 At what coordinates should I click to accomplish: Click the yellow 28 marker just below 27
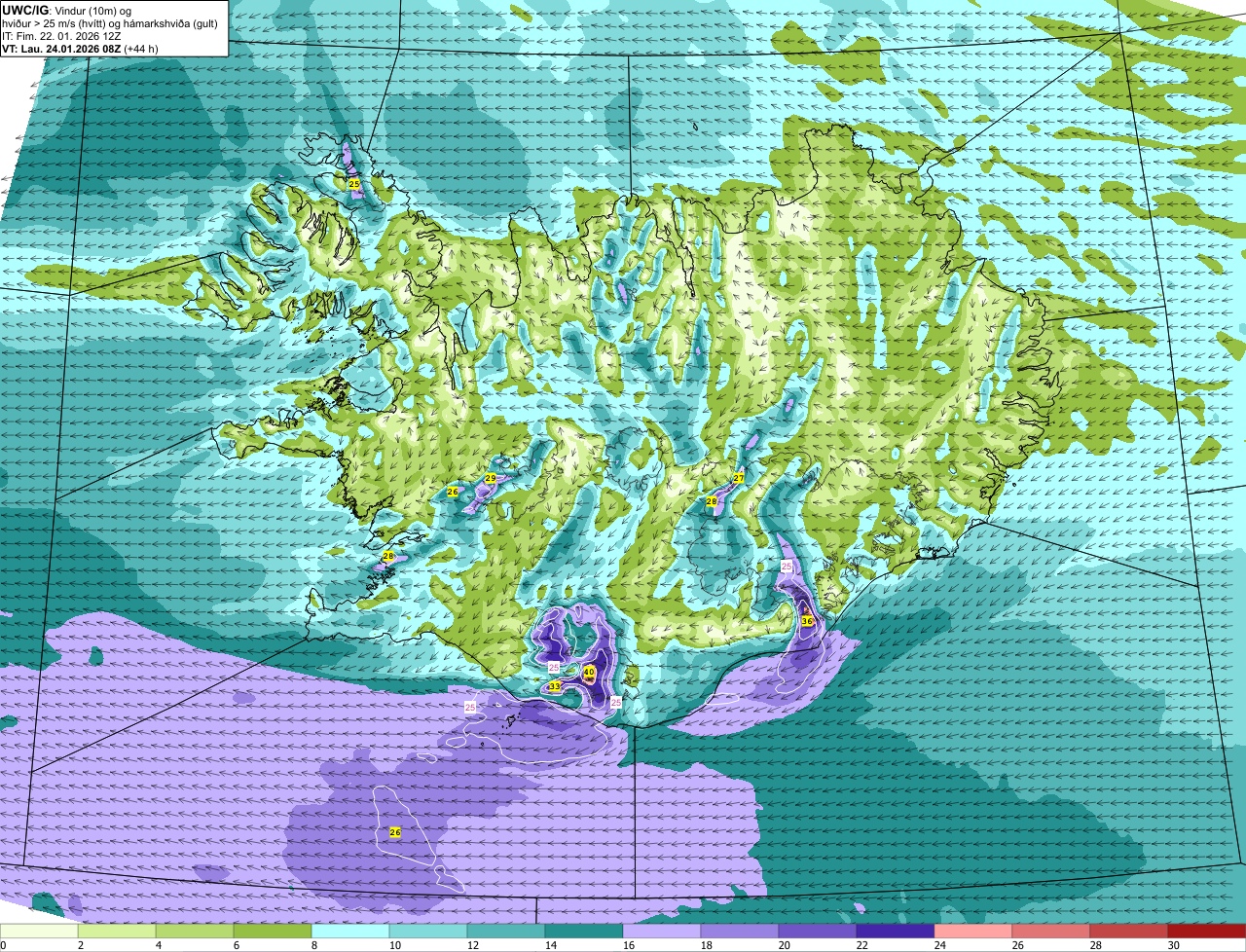pos(712,501)
